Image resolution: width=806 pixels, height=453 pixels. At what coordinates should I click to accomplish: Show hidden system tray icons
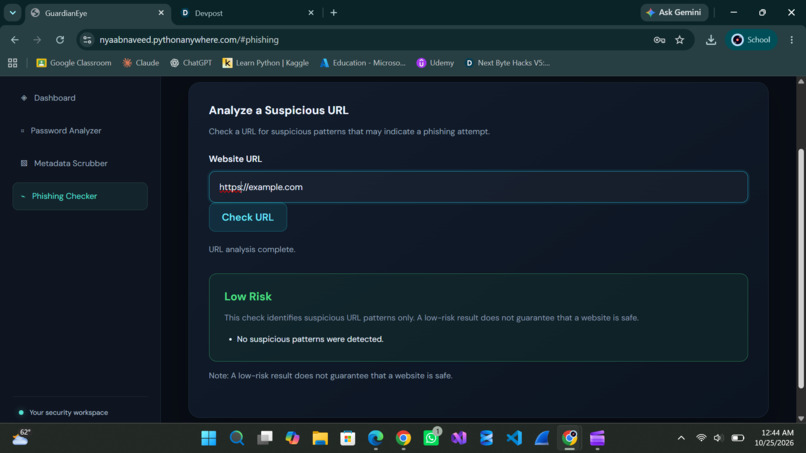coord(681,438)
